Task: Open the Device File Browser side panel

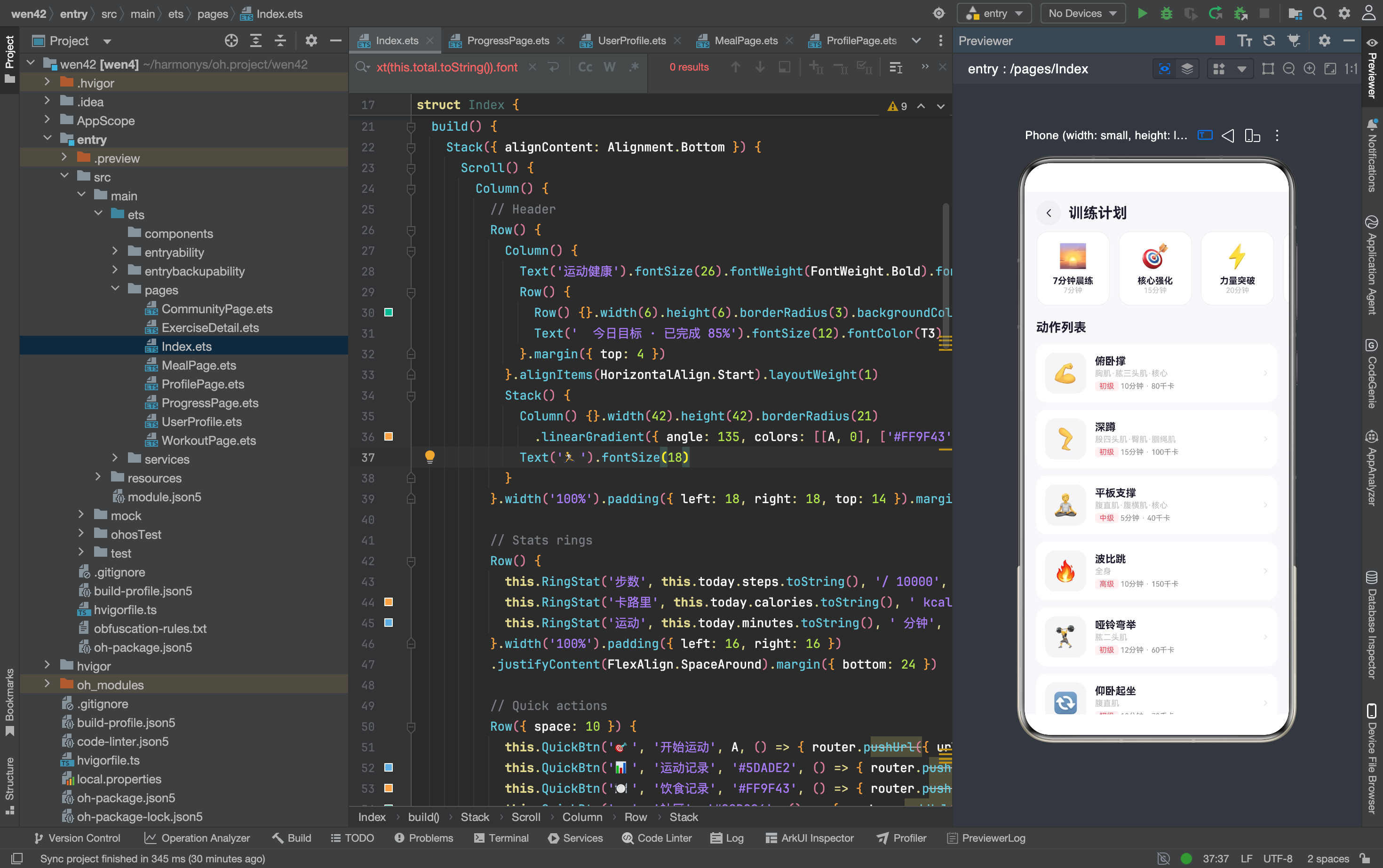Action: (x=1372, y=758)
